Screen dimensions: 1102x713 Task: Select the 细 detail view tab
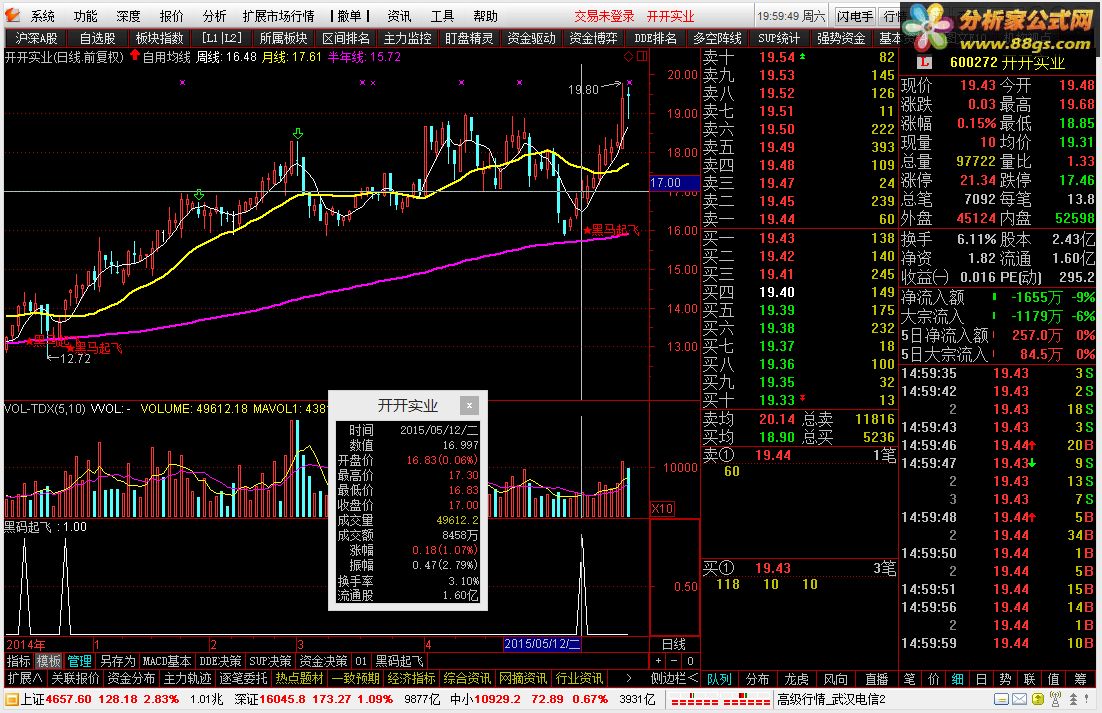(x=957, y=679)
